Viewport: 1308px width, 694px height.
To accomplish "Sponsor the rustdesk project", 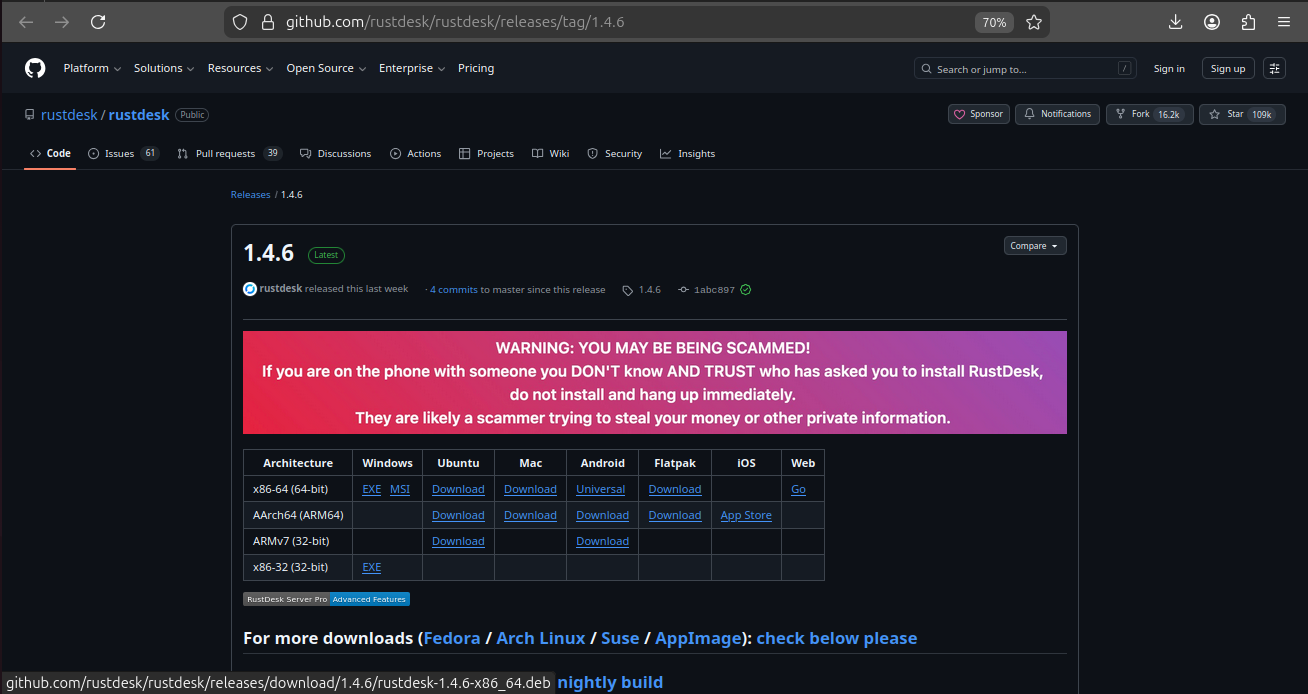I will (978, 114).
